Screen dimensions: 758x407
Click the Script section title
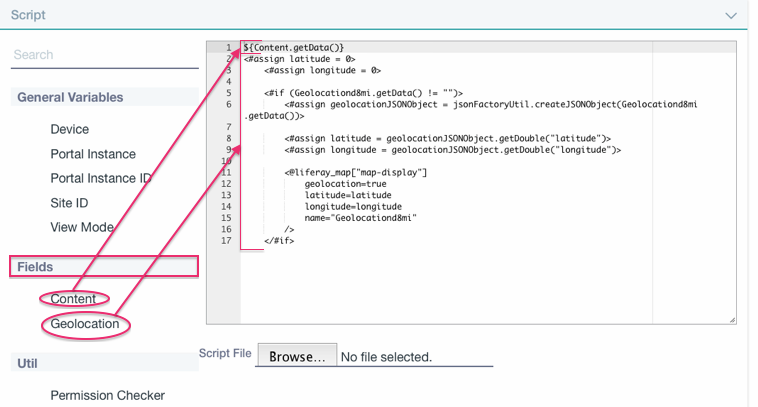(28, 15)
